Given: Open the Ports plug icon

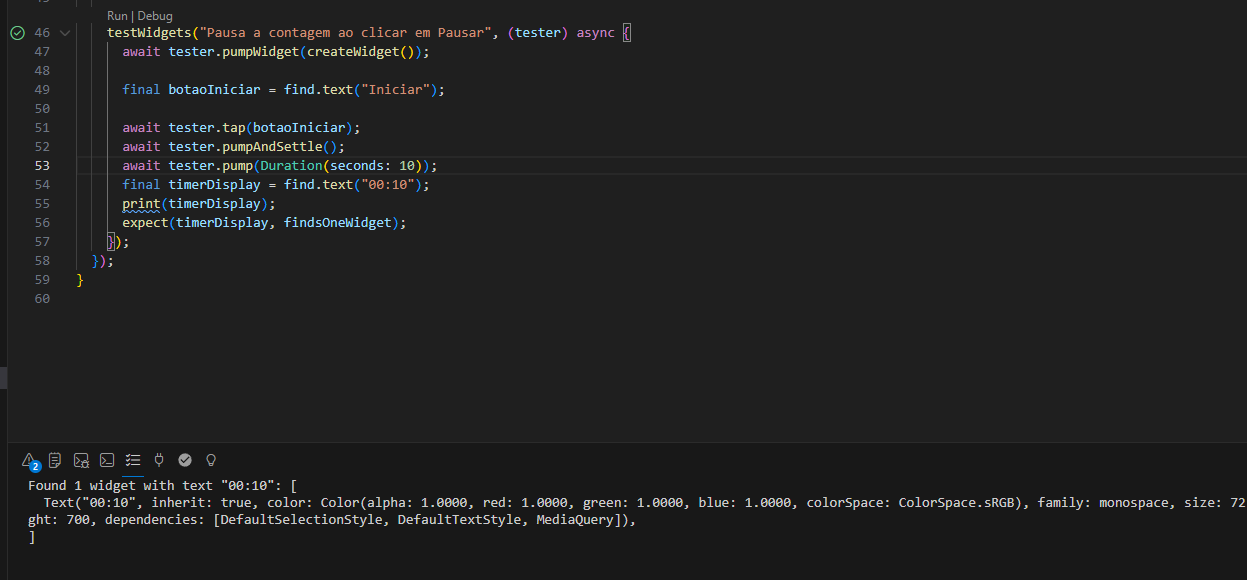Looking at the screenshot, I should pos(159,460).
